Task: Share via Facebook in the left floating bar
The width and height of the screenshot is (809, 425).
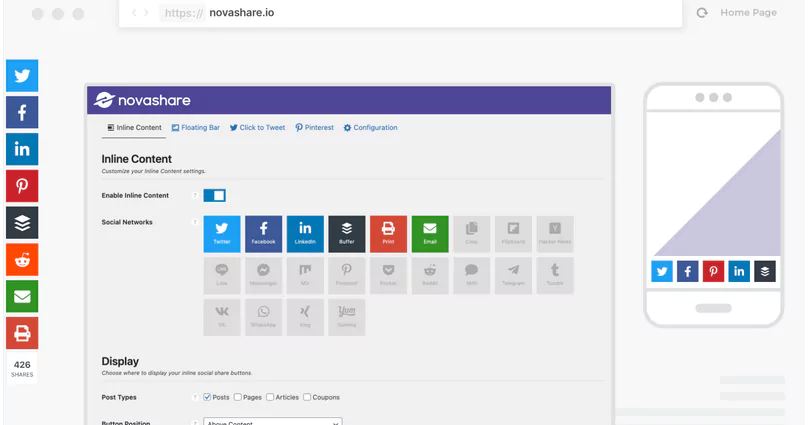Action: [x=22, y=112]
